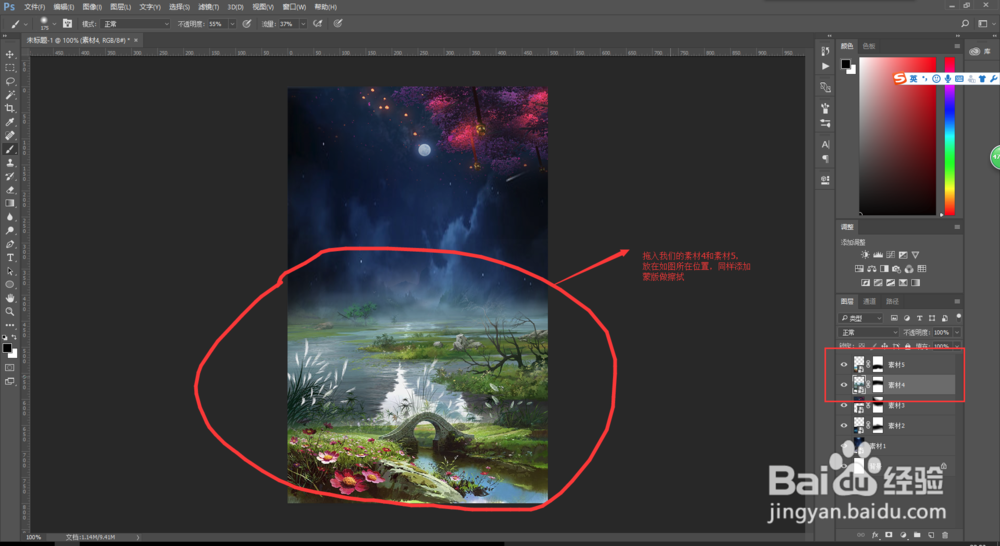Screen dimensions: 1000x546
Task: Hide the 素材3 layer
Action: [844, 405]
